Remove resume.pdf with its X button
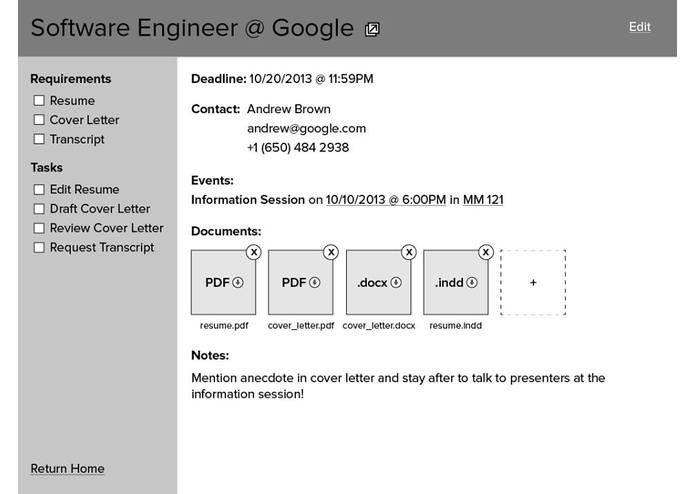This screenshot has width=695, height=494. coord(254,253)
